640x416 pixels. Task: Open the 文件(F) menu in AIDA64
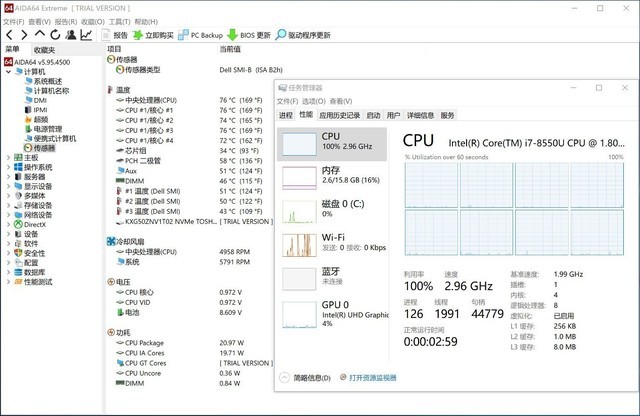coord(13,22)
